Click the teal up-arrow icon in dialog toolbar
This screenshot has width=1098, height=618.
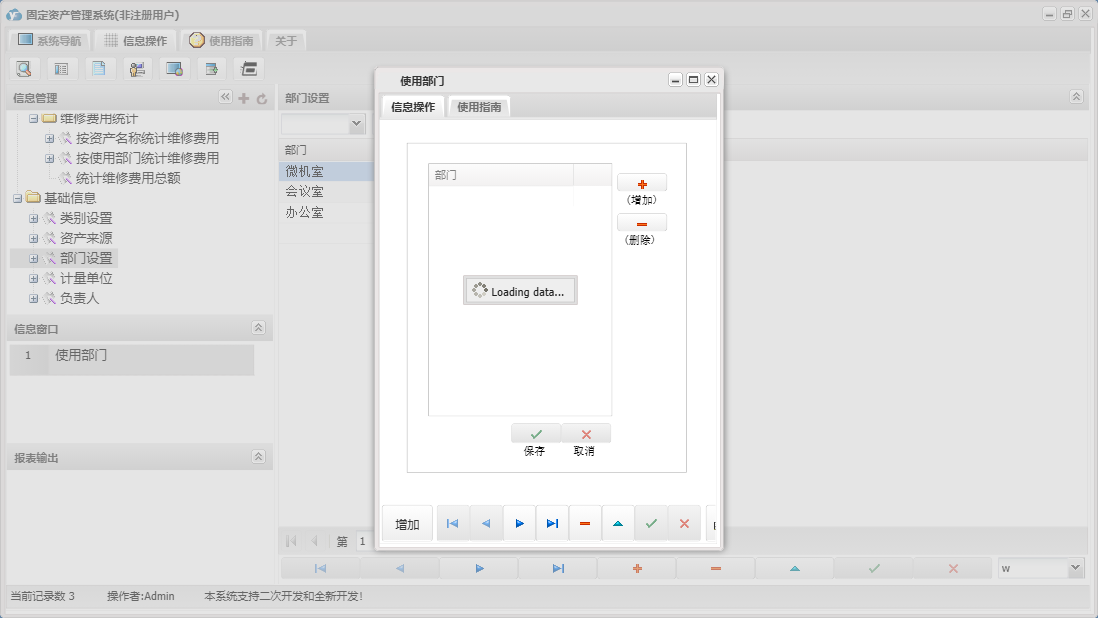(618, 523)
